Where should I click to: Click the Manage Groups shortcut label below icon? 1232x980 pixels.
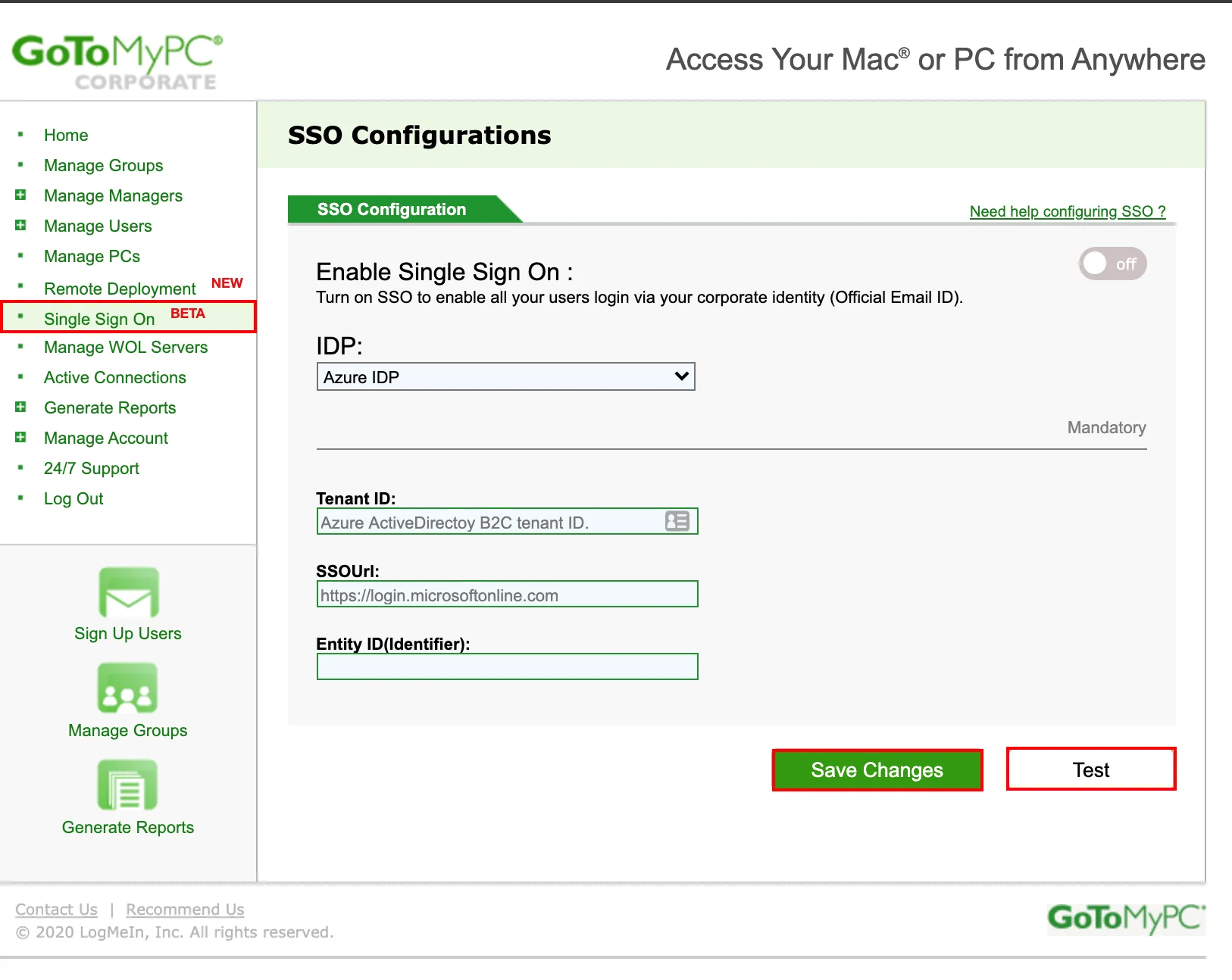tap(128, 730)
